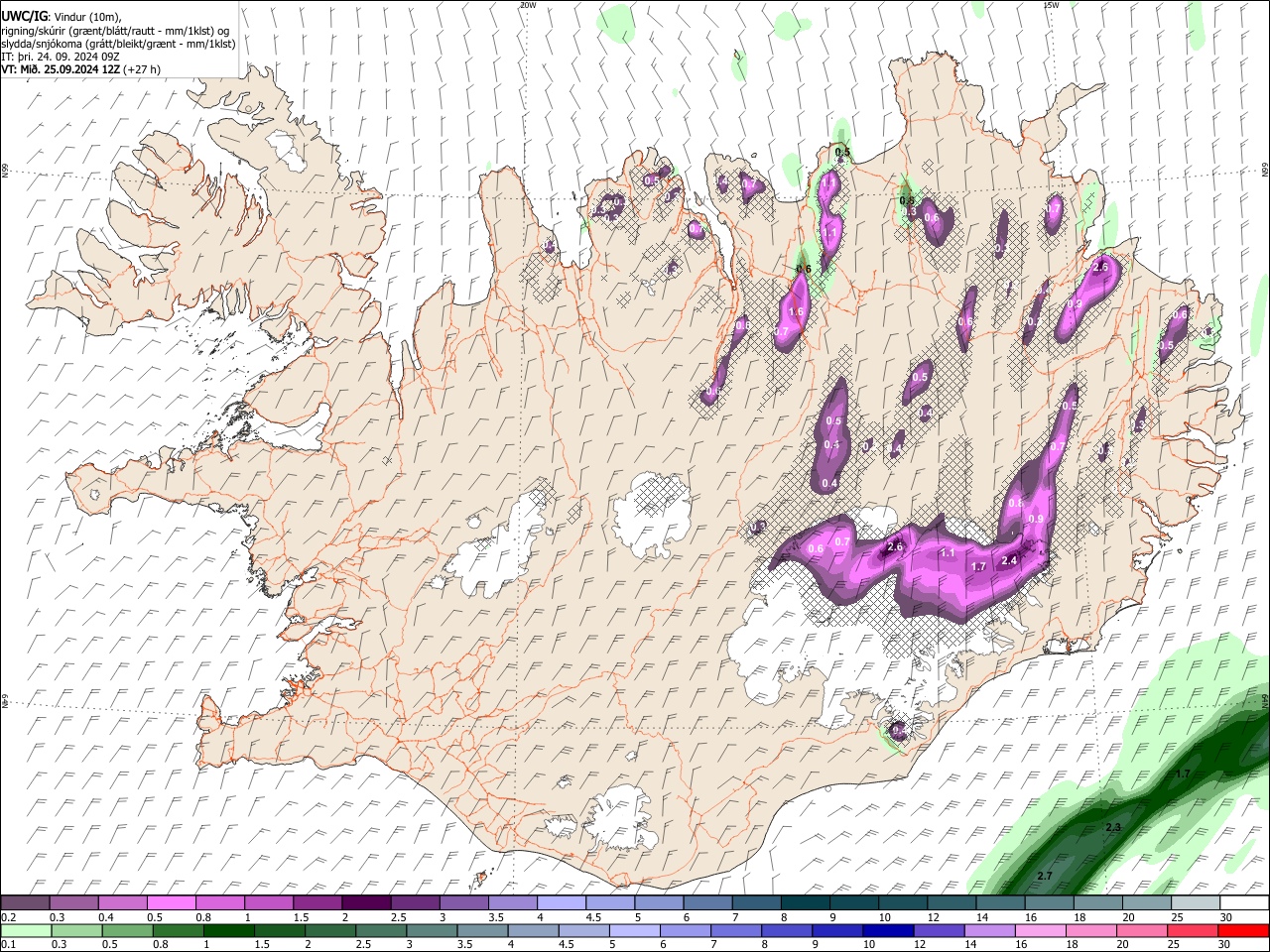The image size is (1270, 952).
Task: Pick the dark teal 8–9 snow swatch
Action: click(x=806, y=903)
